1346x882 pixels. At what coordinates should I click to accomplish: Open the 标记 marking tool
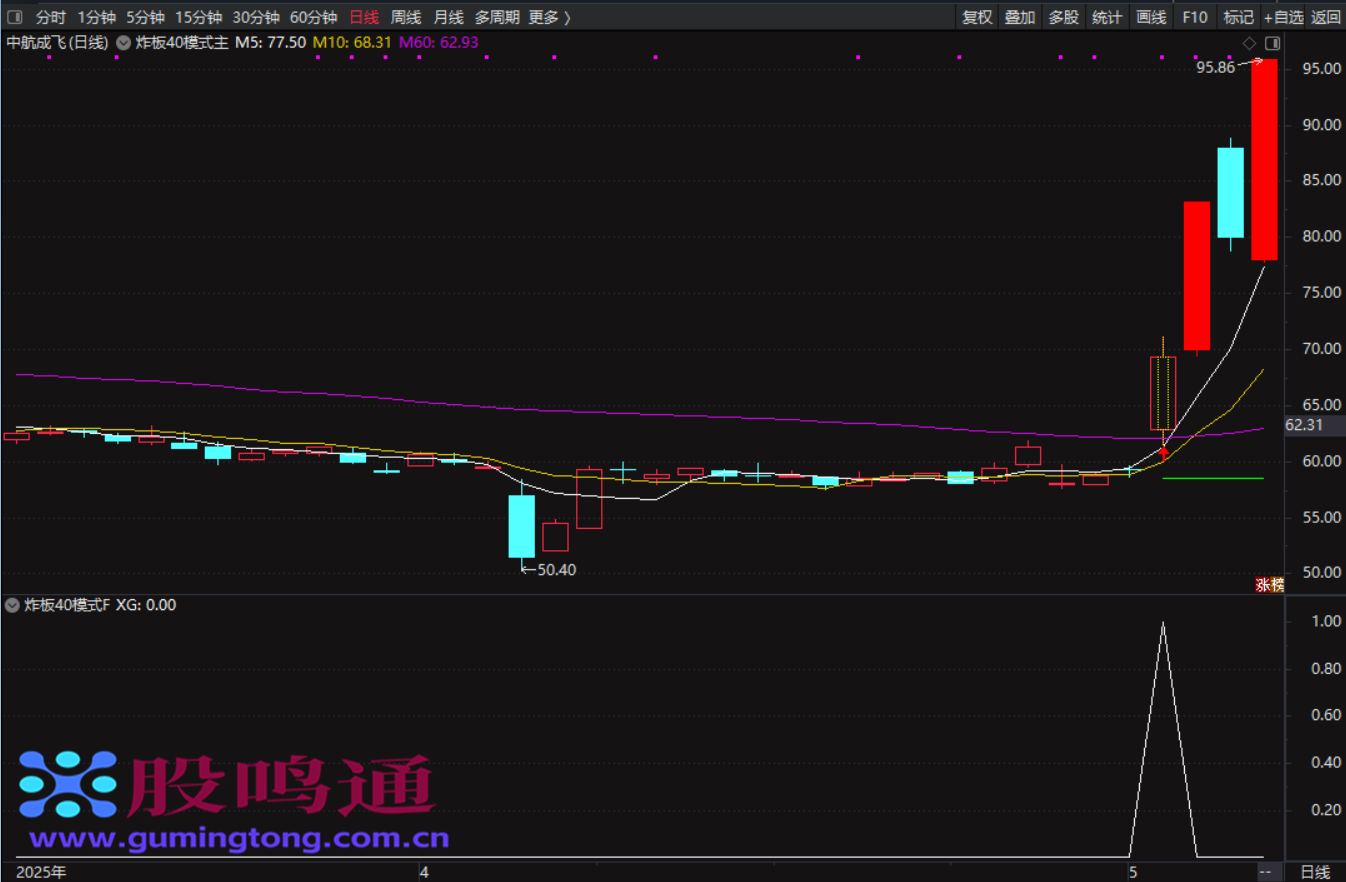[x=1238, y=17]
